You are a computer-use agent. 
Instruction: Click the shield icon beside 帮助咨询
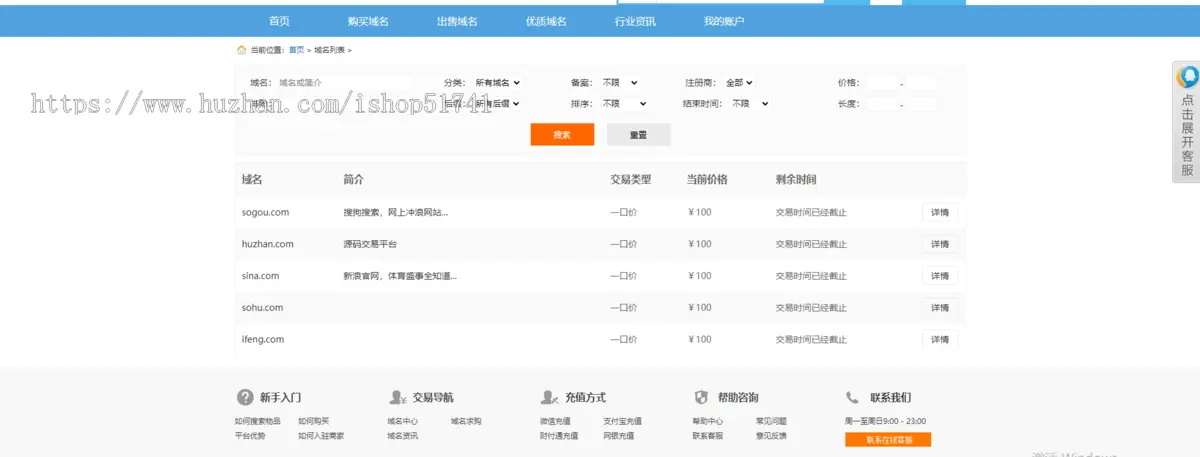click(x=701, y=397)
